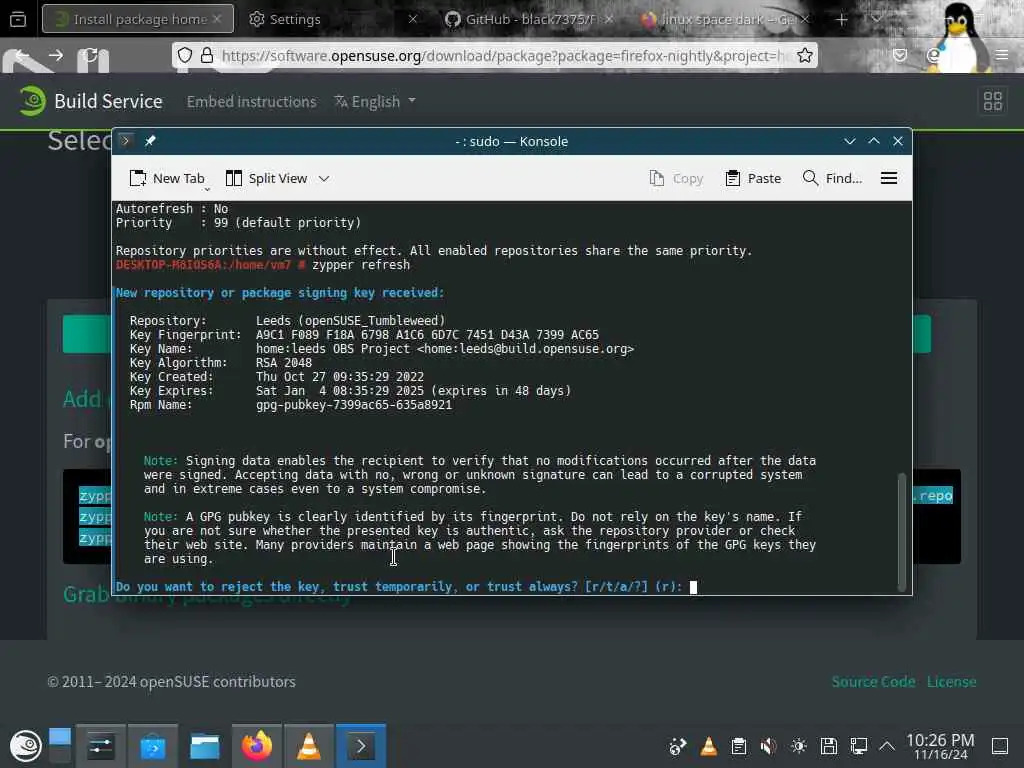The height and width of the screenshot is (768, 1024).
Task: Close the Konsole window
Action: tap(898, 141)
